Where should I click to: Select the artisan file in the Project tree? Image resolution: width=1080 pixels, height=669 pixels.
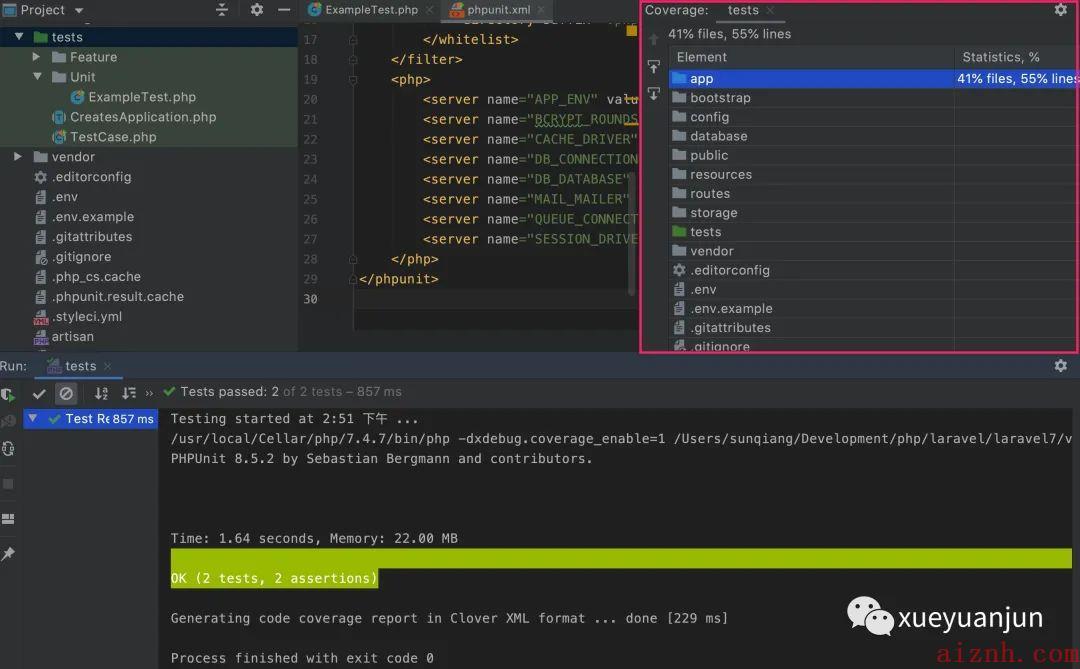click(72, 337)
